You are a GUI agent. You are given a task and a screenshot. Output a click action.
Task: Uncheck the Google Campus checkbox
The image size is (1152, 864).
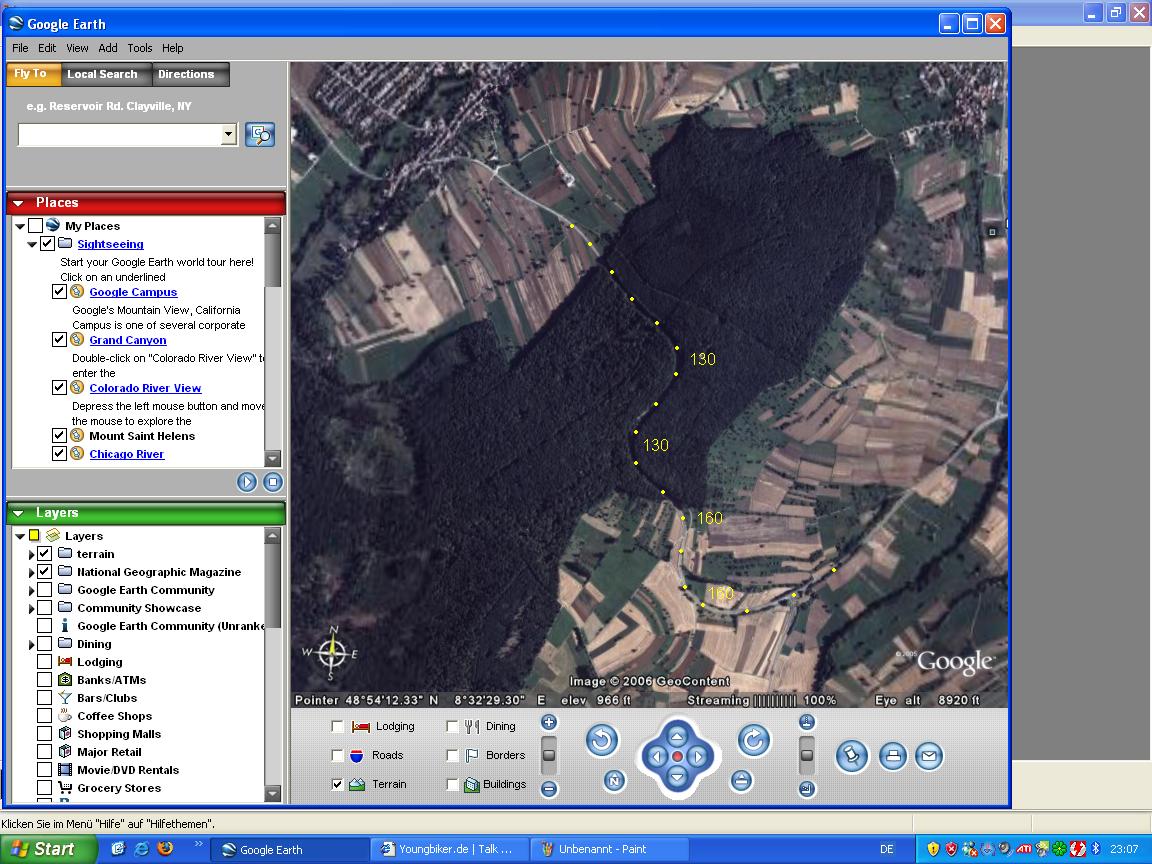pyautogui.click(x=60, y=292)
